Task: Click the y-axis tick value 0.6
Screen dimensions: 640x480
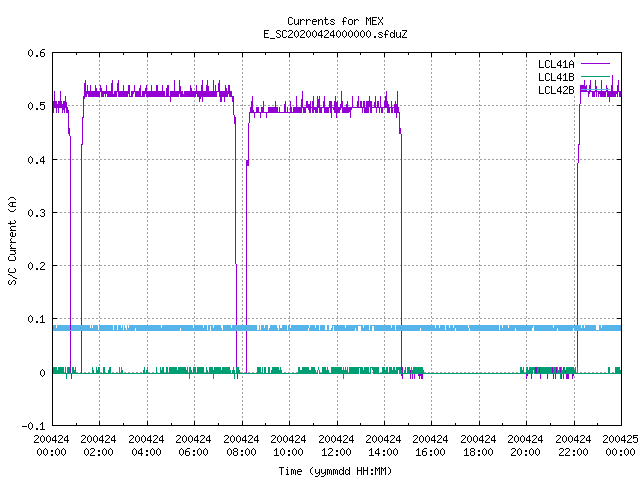Action: pyautogui.click(x=36, y=53)
